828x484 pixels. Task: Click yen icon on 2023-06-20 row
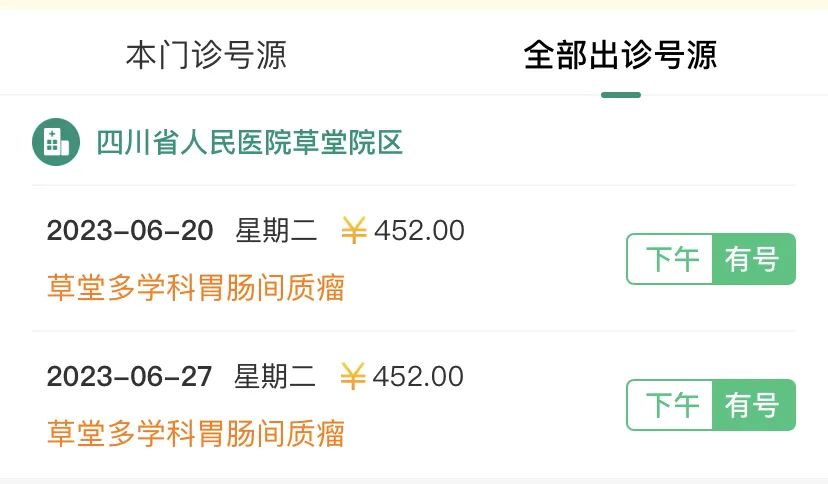[x=354, y=231]
